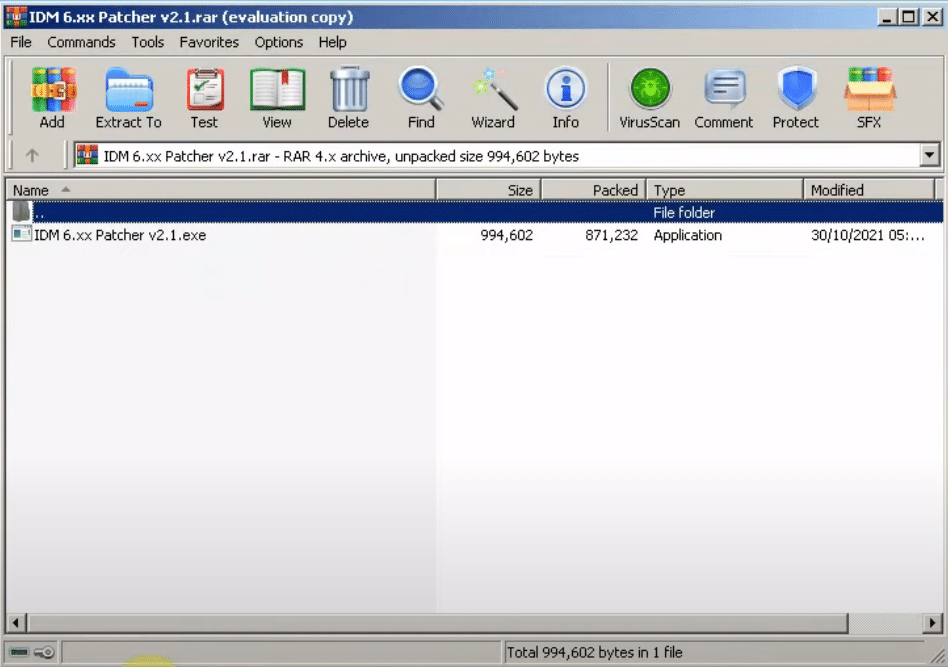Image resolution: width=948 pixels, height=667 pixels.
Task: Sort files by Modified column
Action: tap(868, 190)
